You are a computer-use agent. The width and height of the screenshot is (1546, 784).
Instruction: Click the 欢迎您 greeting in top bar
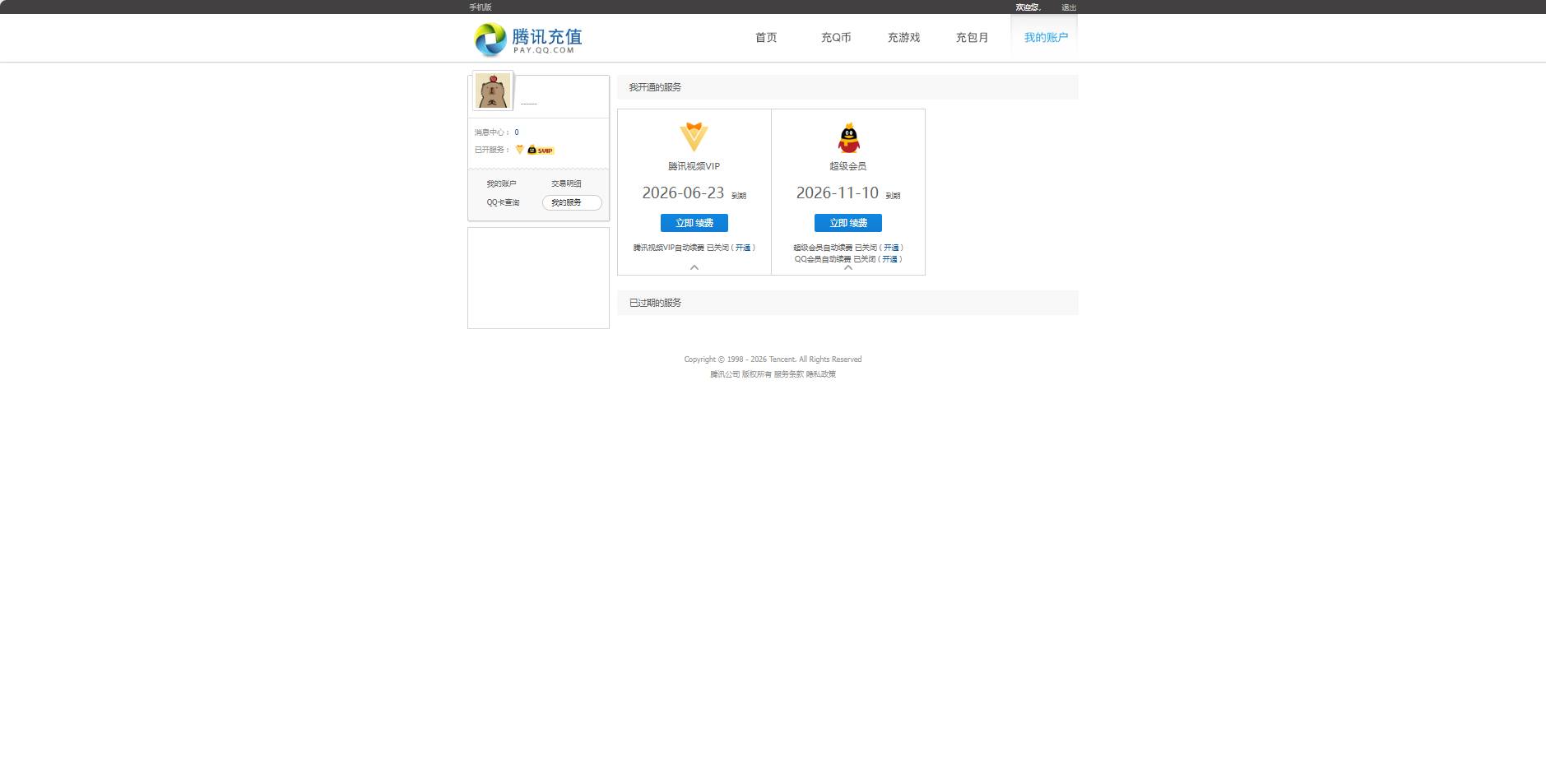point(1028,7)
